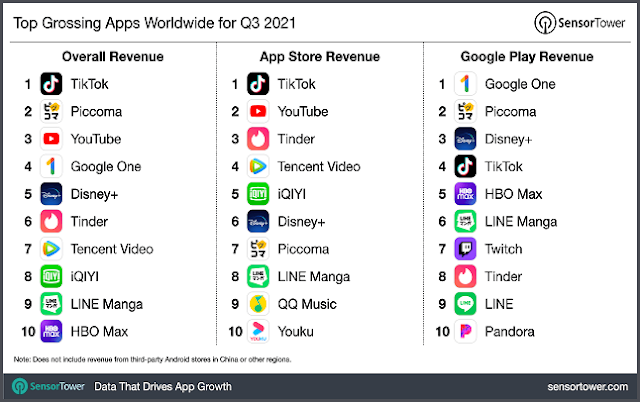This screenshot has width=640, height=402.
Task: Click the Piccoma icon in Overall Revenue list
Action: 51,111
